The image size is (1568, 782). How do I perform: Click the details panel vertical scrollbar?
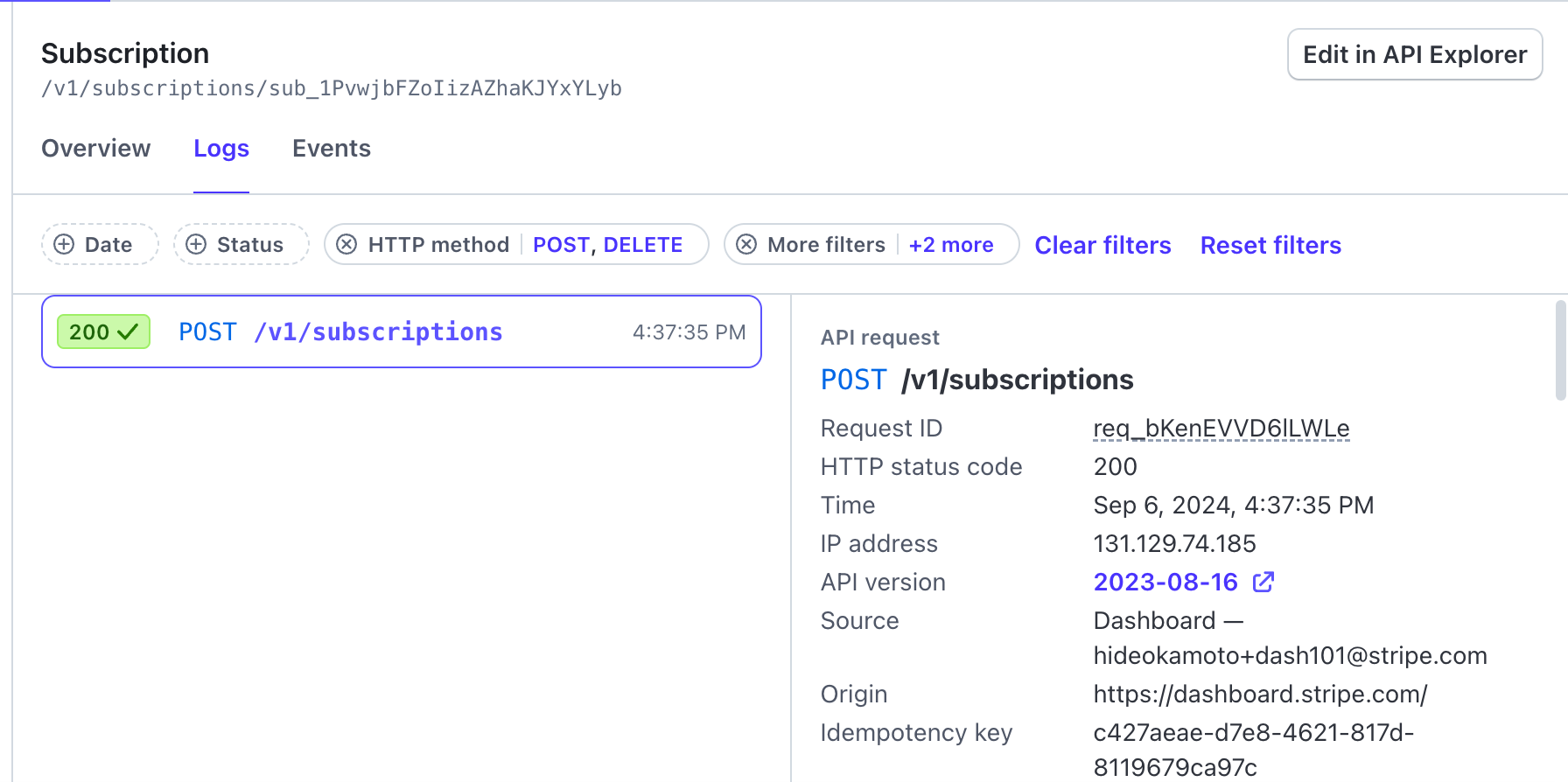click(x=1560, y=350)
